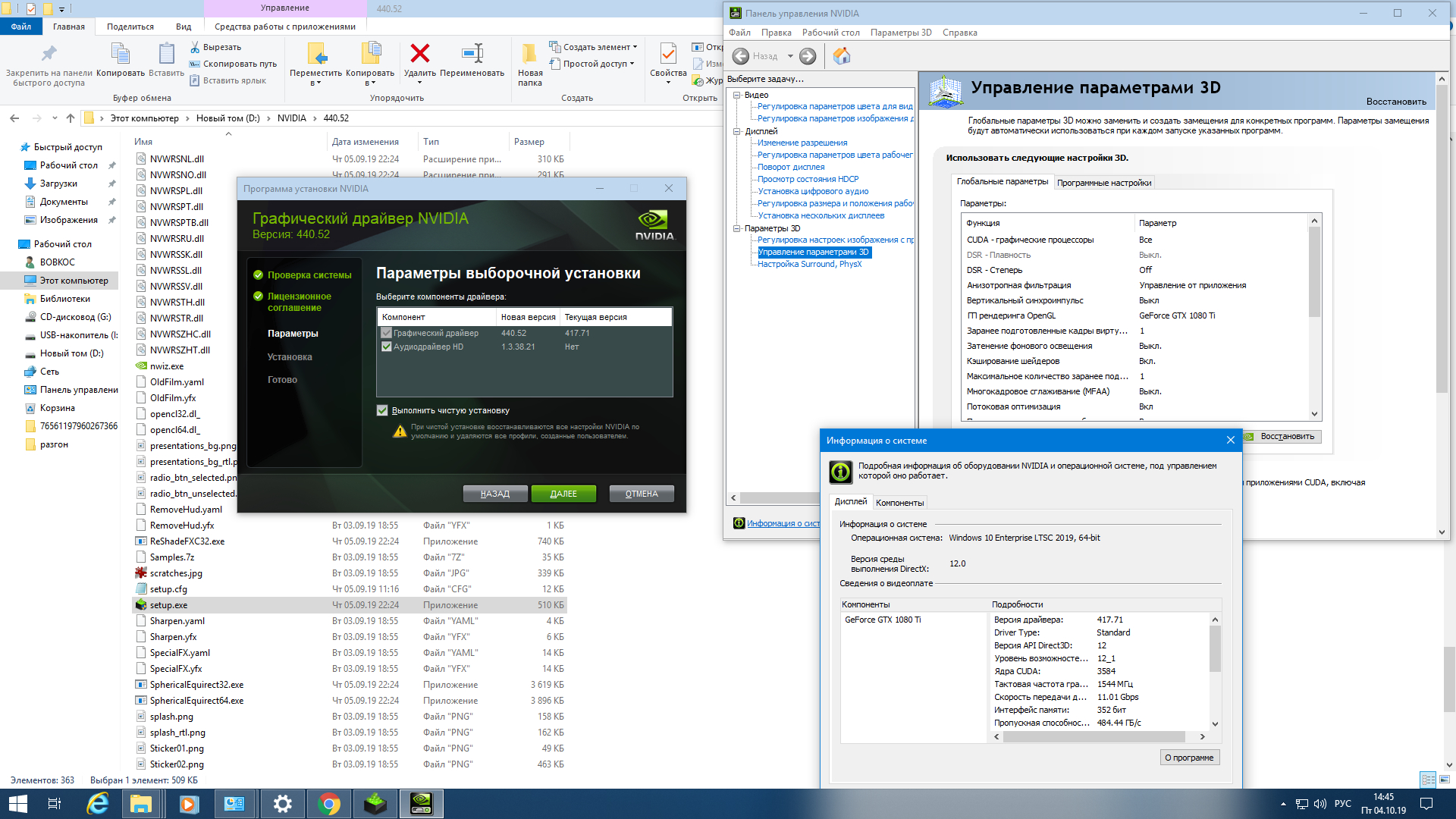Uncheck the clean installation checkbox

[382, 410]
